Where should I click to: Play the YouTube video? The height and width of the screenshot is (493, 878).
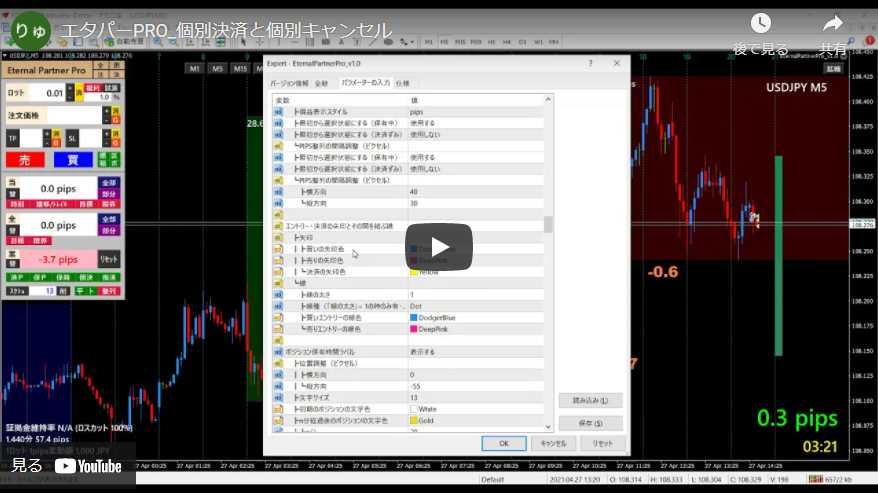pos(438,246)
